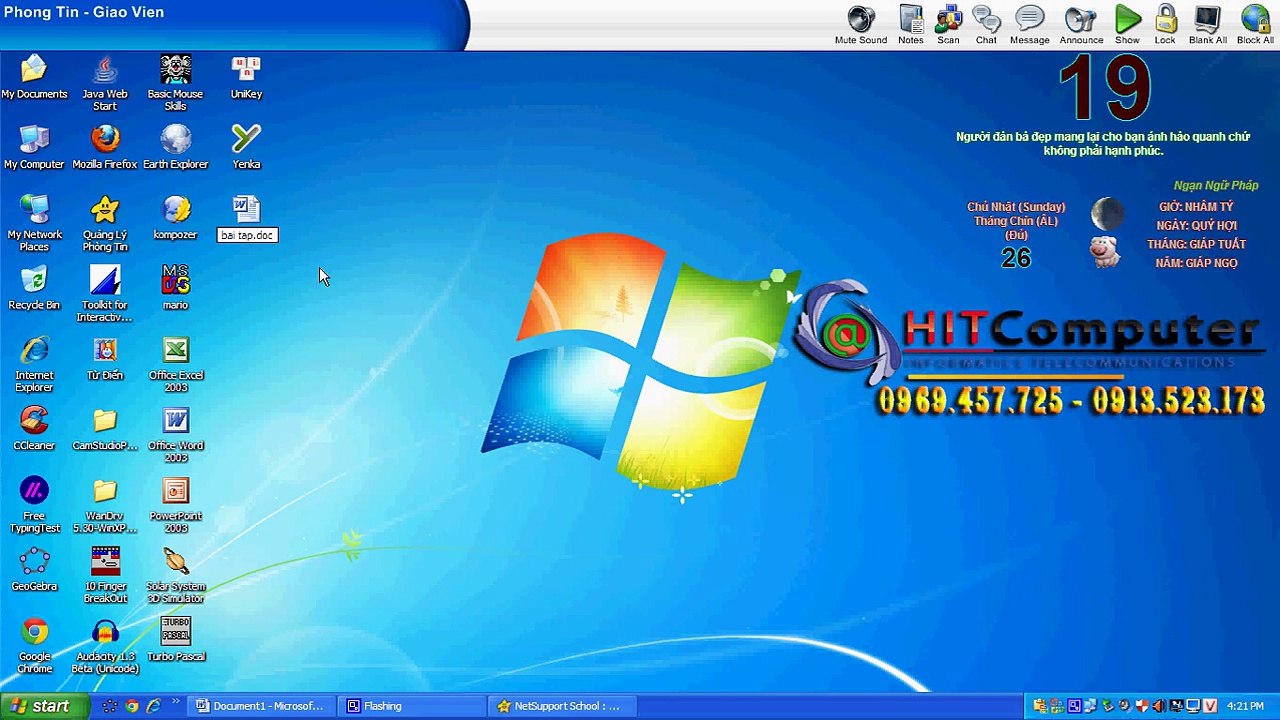This screenshot has height=720, width=1280.
Task: Click the taskbar clock showing 4:21 PM
Action: coord(1246,706)
